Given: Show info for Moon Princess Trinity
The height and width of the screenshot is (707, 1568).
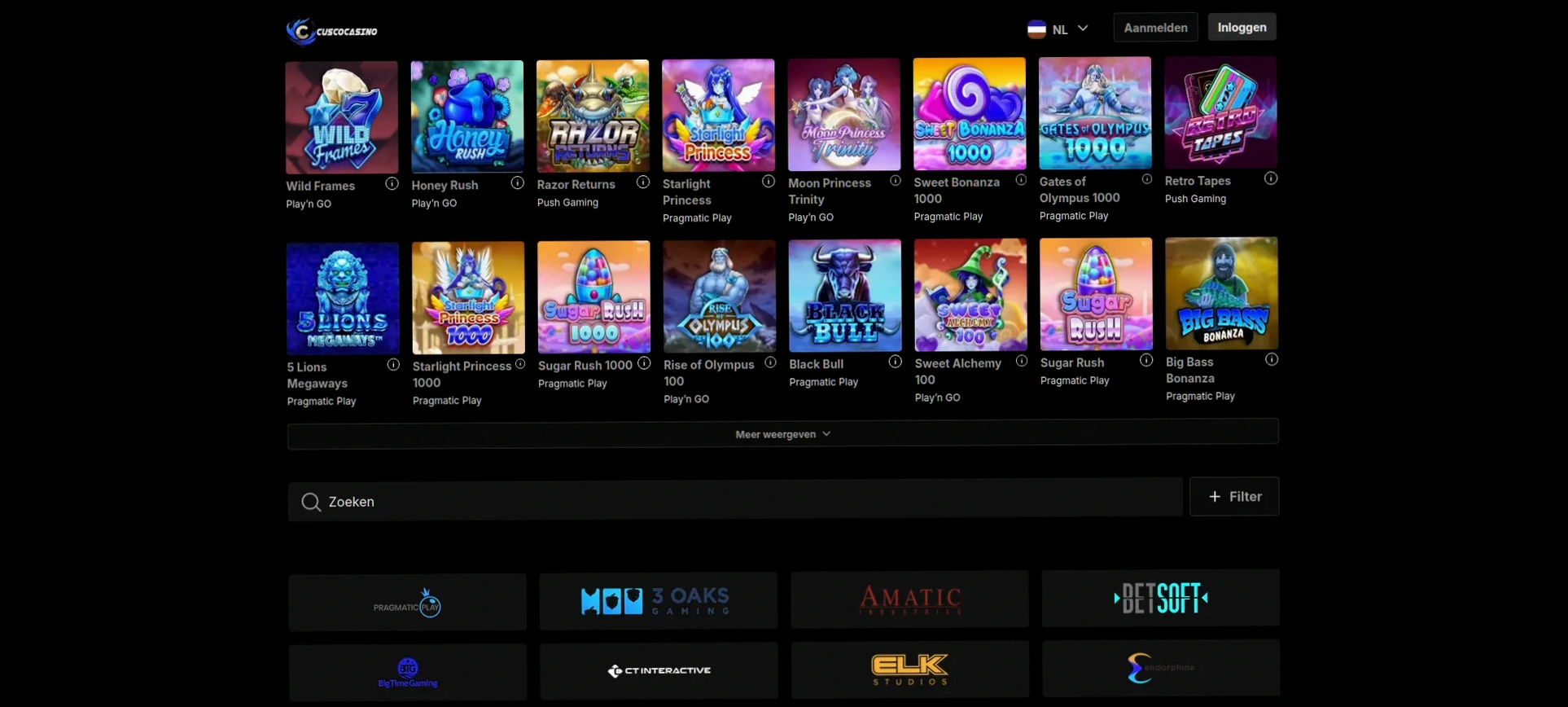Looking at the screenshot, I should pyautogui.click(x=895, y=181).
